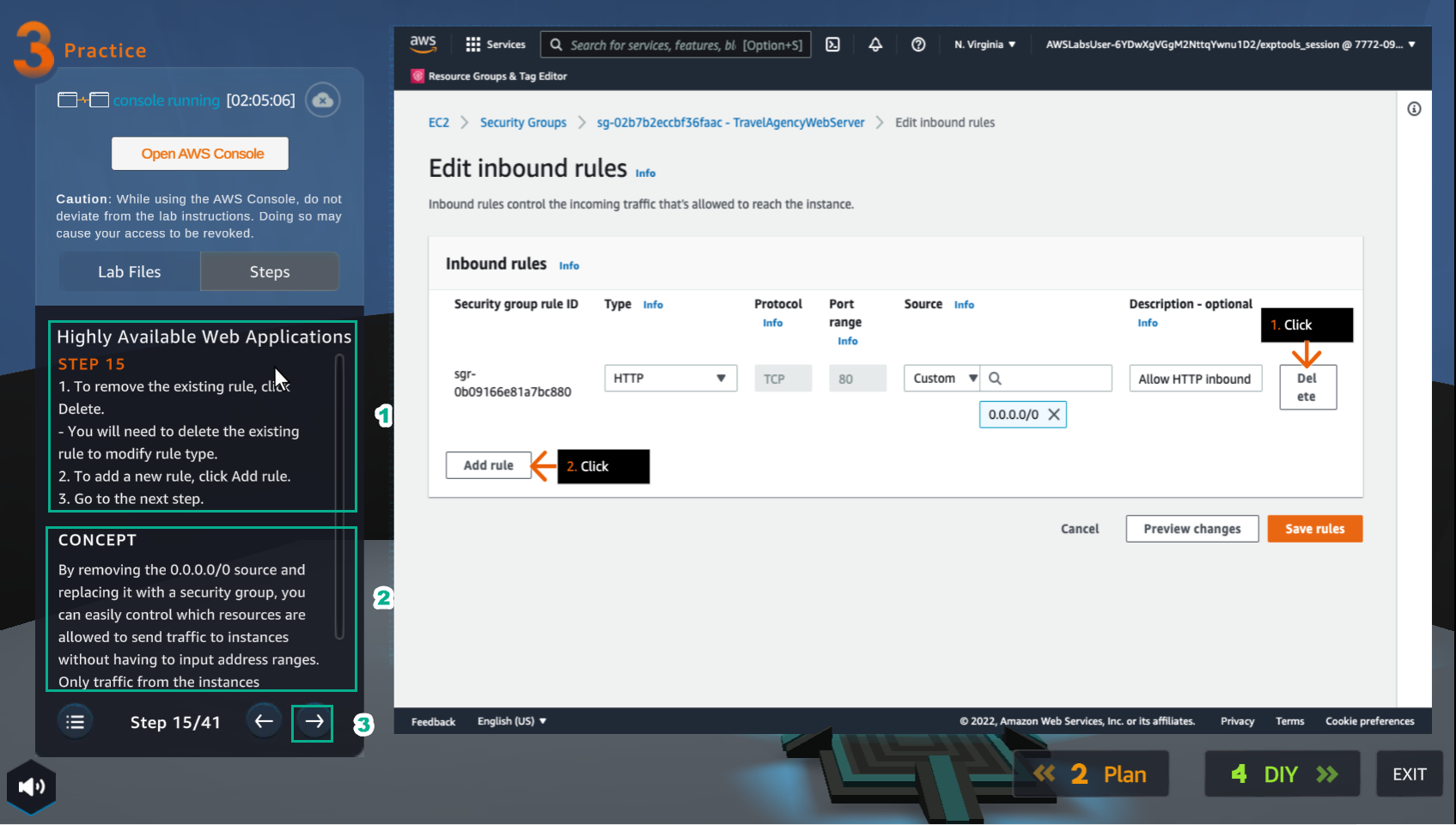Click Preview changes button
Image resolution: width=1456 pixels, height=825 pixels.
[1192, 529]
